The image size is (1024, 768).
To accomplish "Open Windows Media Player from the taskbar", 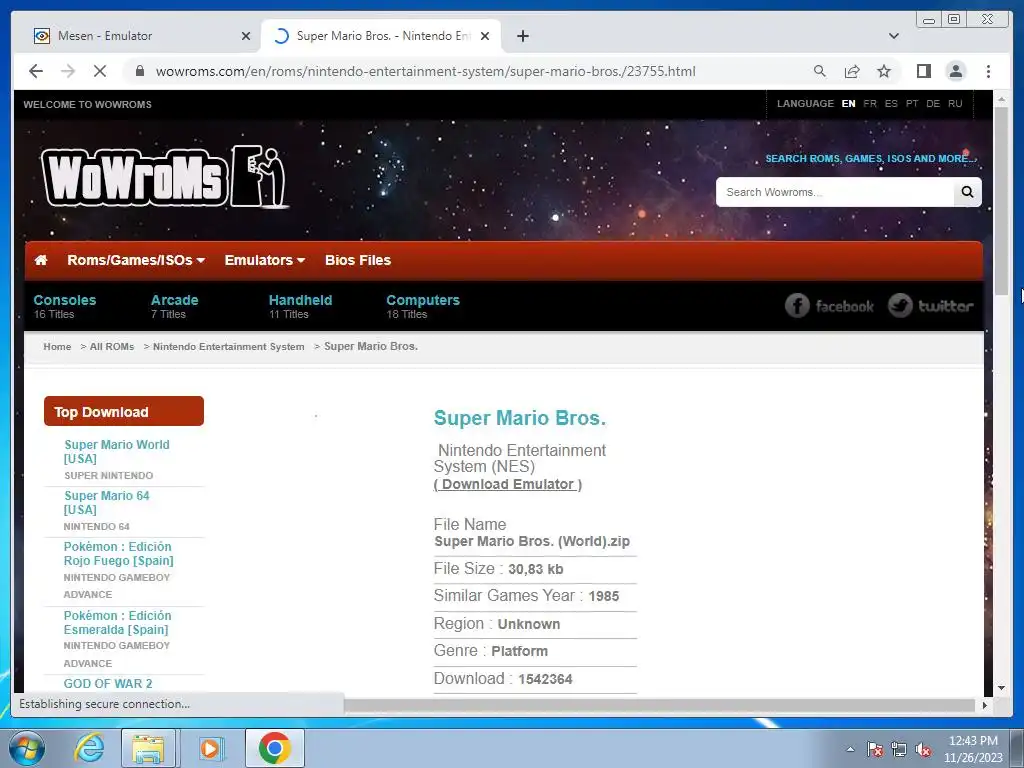I will coord(210,748).
